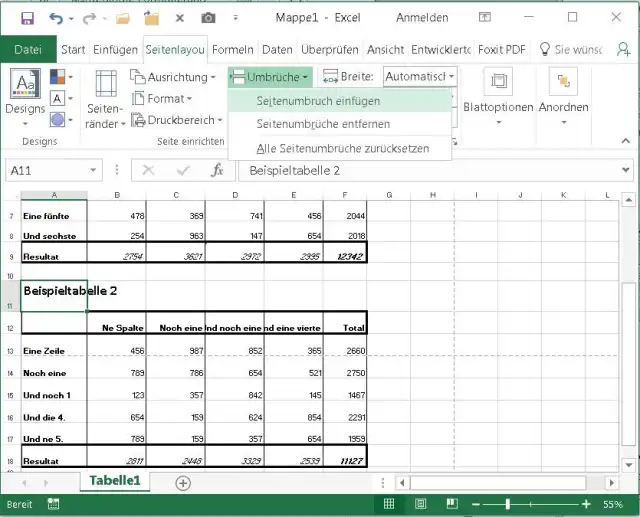
Task: Click the camera icon in quick access toolbar
Action: (208, 18)
